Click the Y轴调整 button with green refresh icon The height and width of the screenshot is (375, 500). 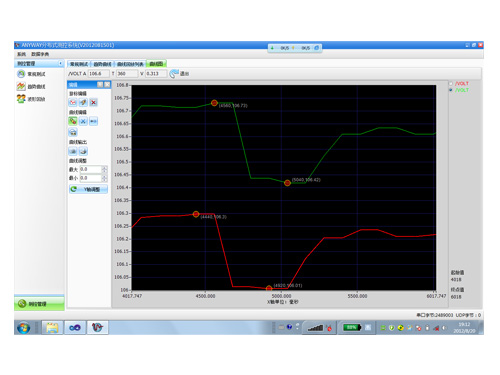88,189
